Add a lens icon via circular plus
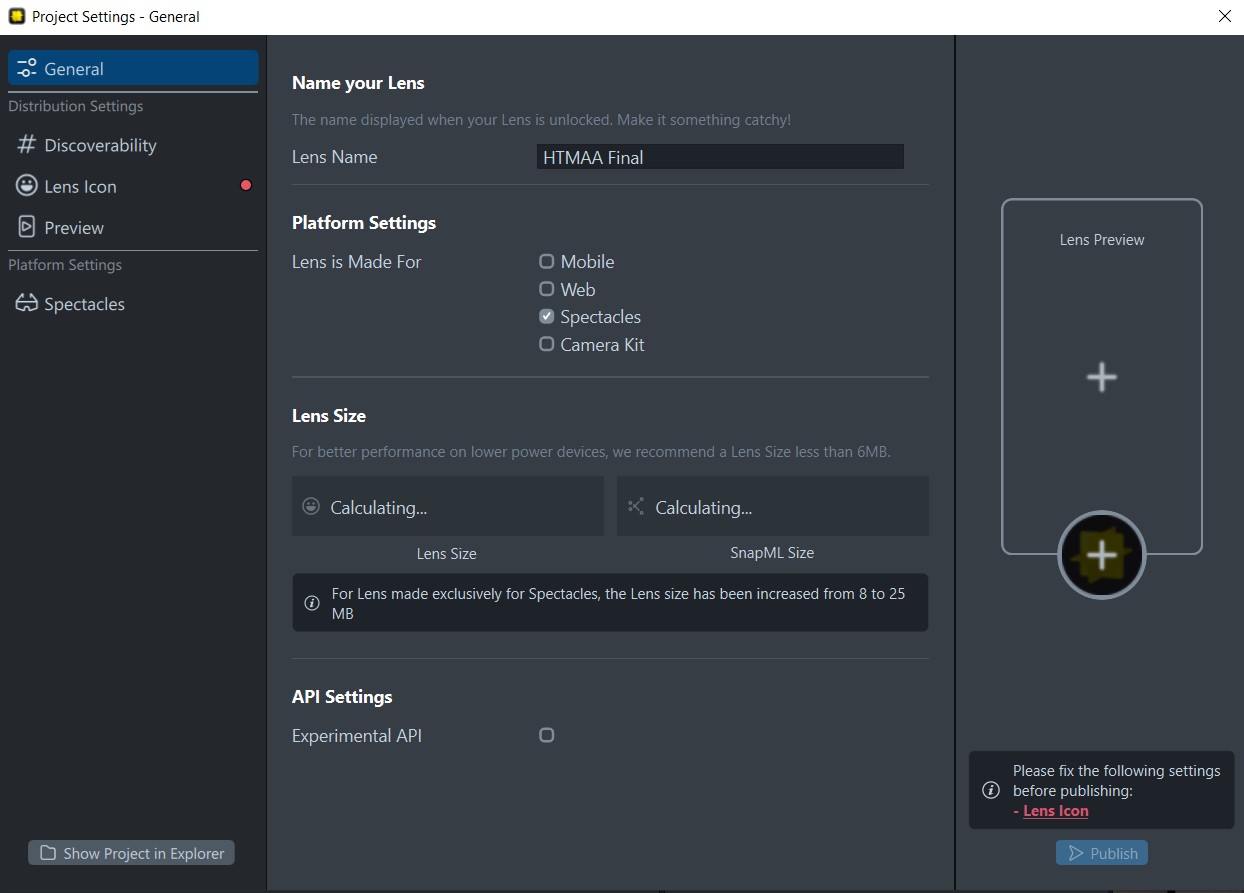Screen dimensions: 1244x893 (x=1101, y=555)
